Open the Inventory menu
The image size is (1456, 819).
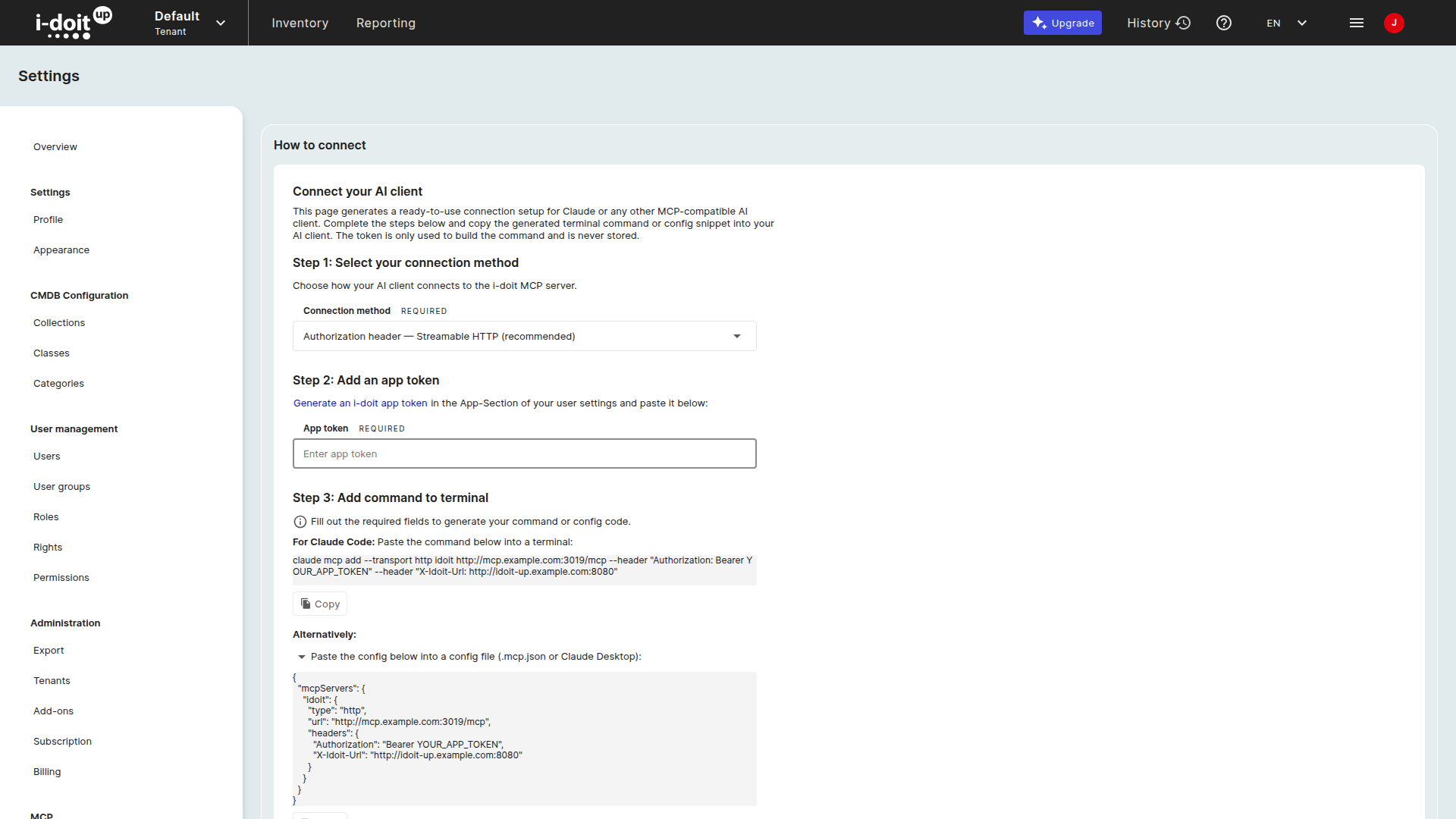300,23
